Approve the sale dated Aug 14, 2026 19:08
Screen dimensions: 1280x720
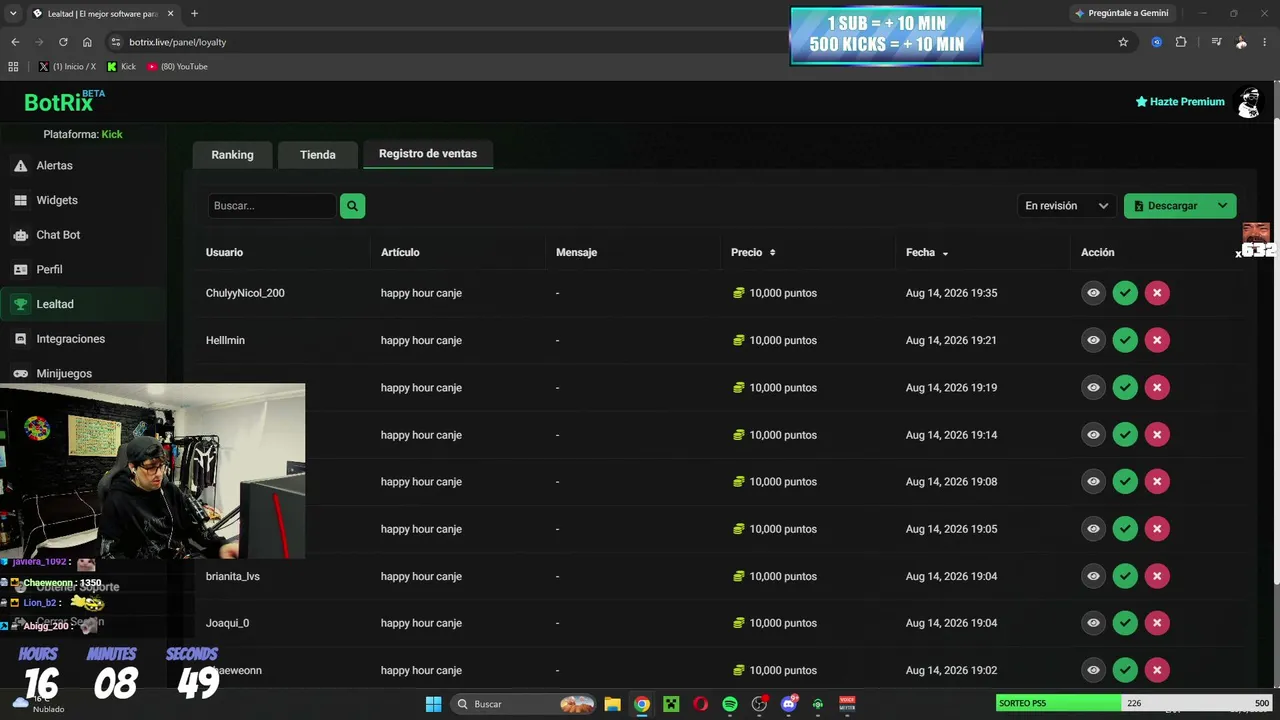[x=1125, y=482]
